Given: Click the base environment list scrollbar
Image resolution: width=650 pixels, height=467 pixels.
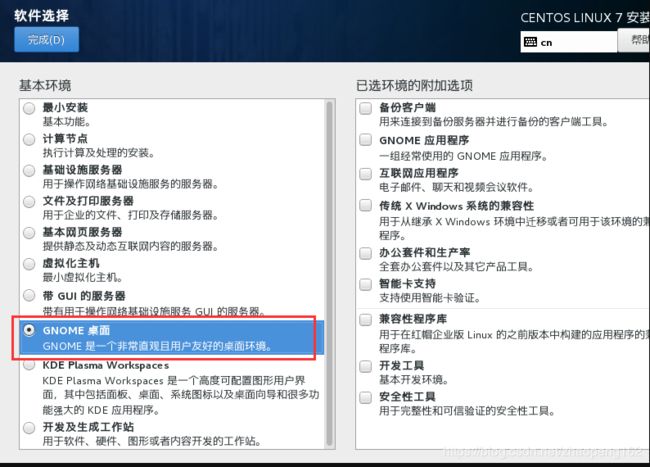Looking at the screenshot, I should point(330,273).
